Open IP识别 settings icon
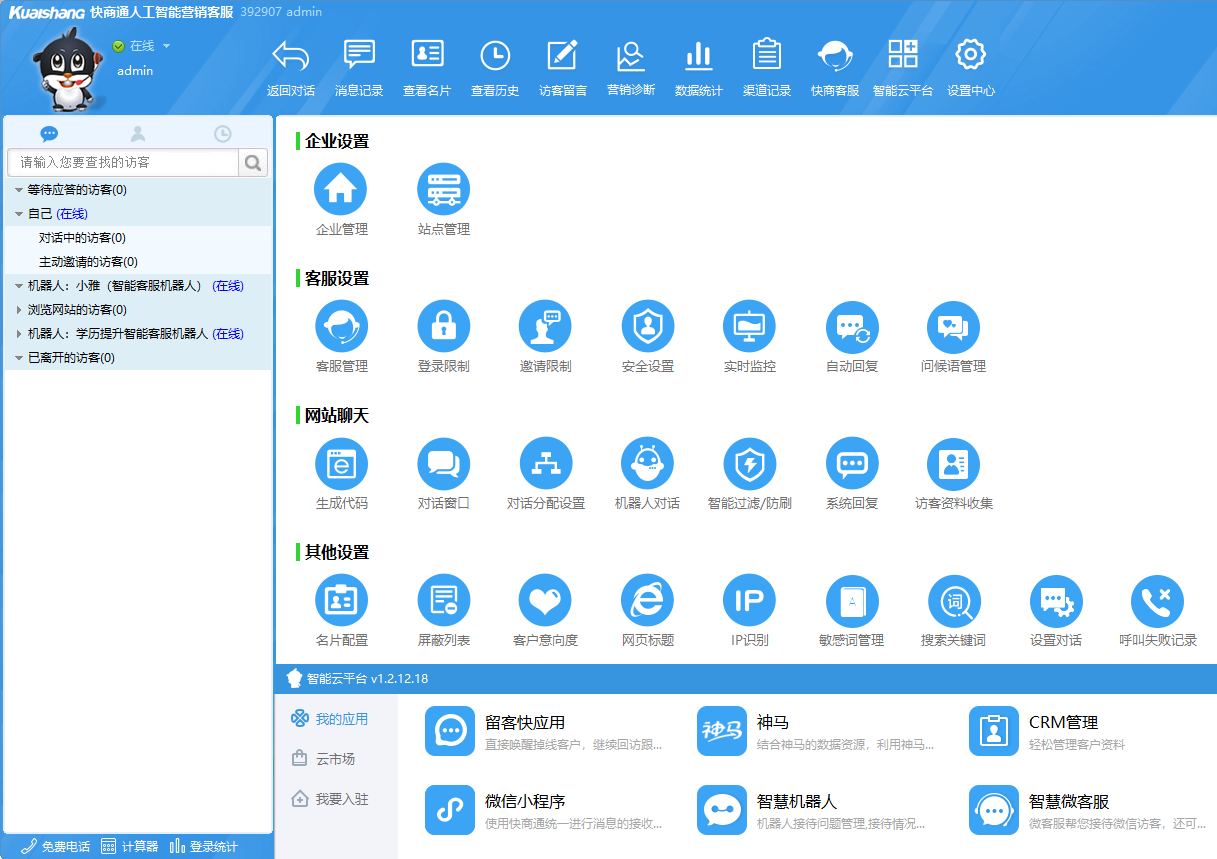1217x859 pixels. tap(749, 601)
